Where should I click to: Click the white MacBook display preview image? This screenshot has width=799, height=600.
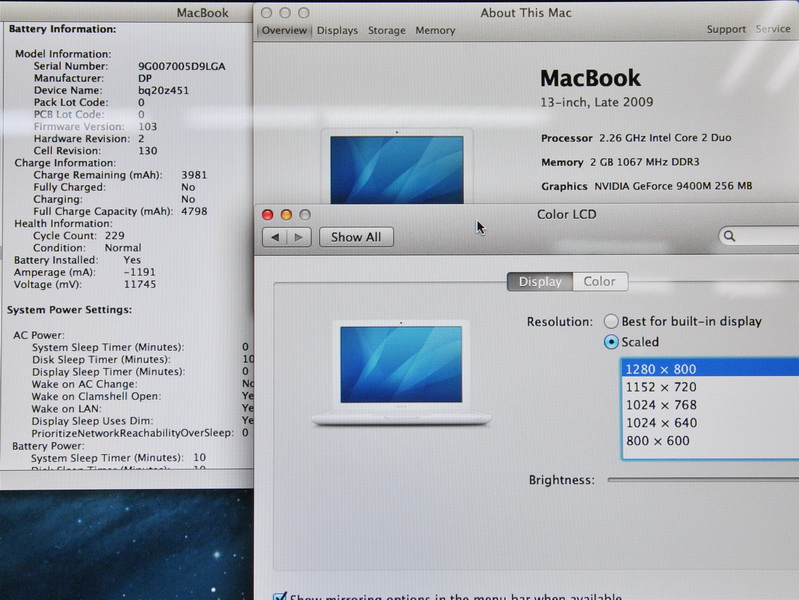[x=401, y=373]
